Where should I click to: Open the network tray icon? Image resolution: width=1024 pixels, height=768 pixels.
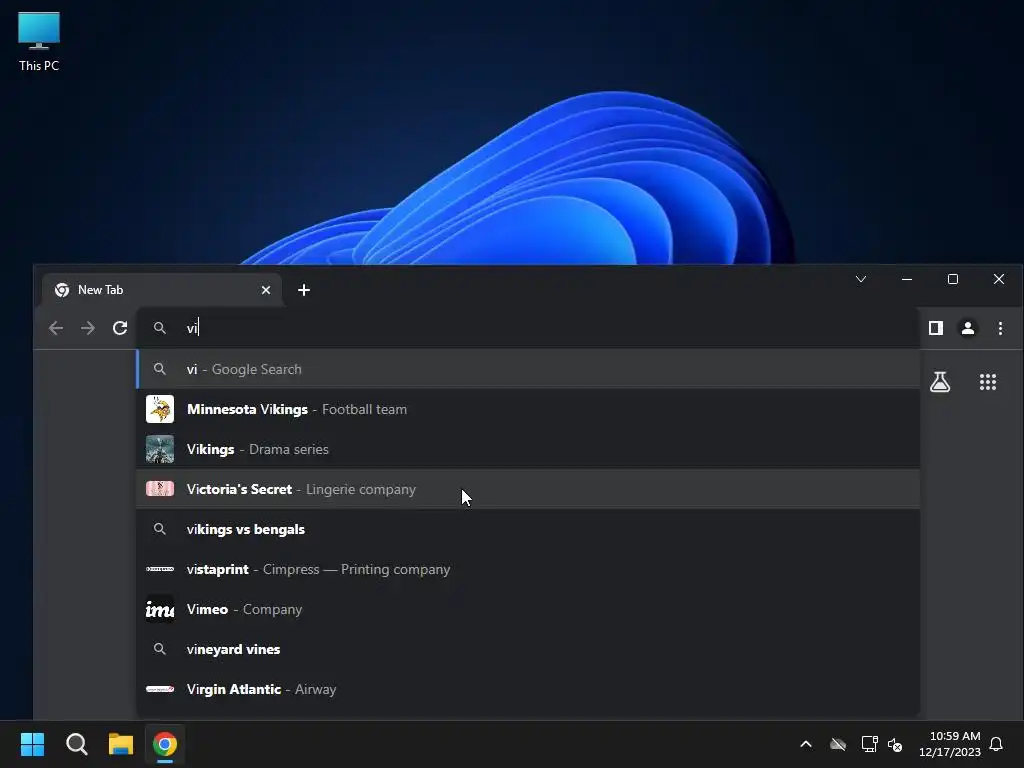pos(869,744)
